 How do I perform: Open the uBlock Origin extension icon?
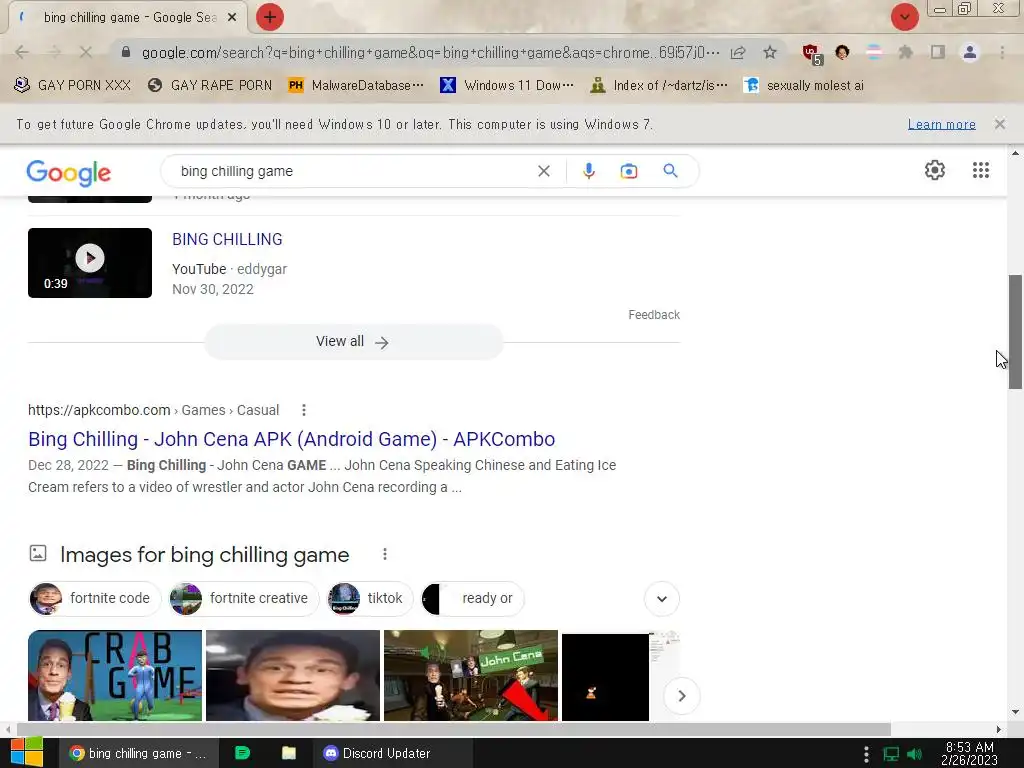point(812,54)
